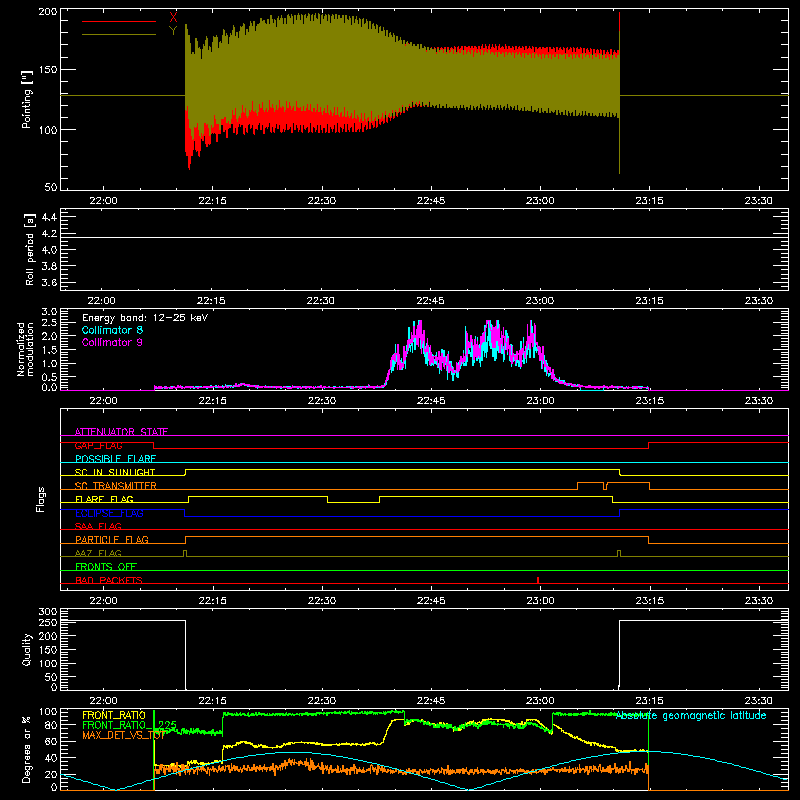800x800 pixels.
Task: Select 'Energy band: 12-25 keV' annotation
Action: point(145,318)
